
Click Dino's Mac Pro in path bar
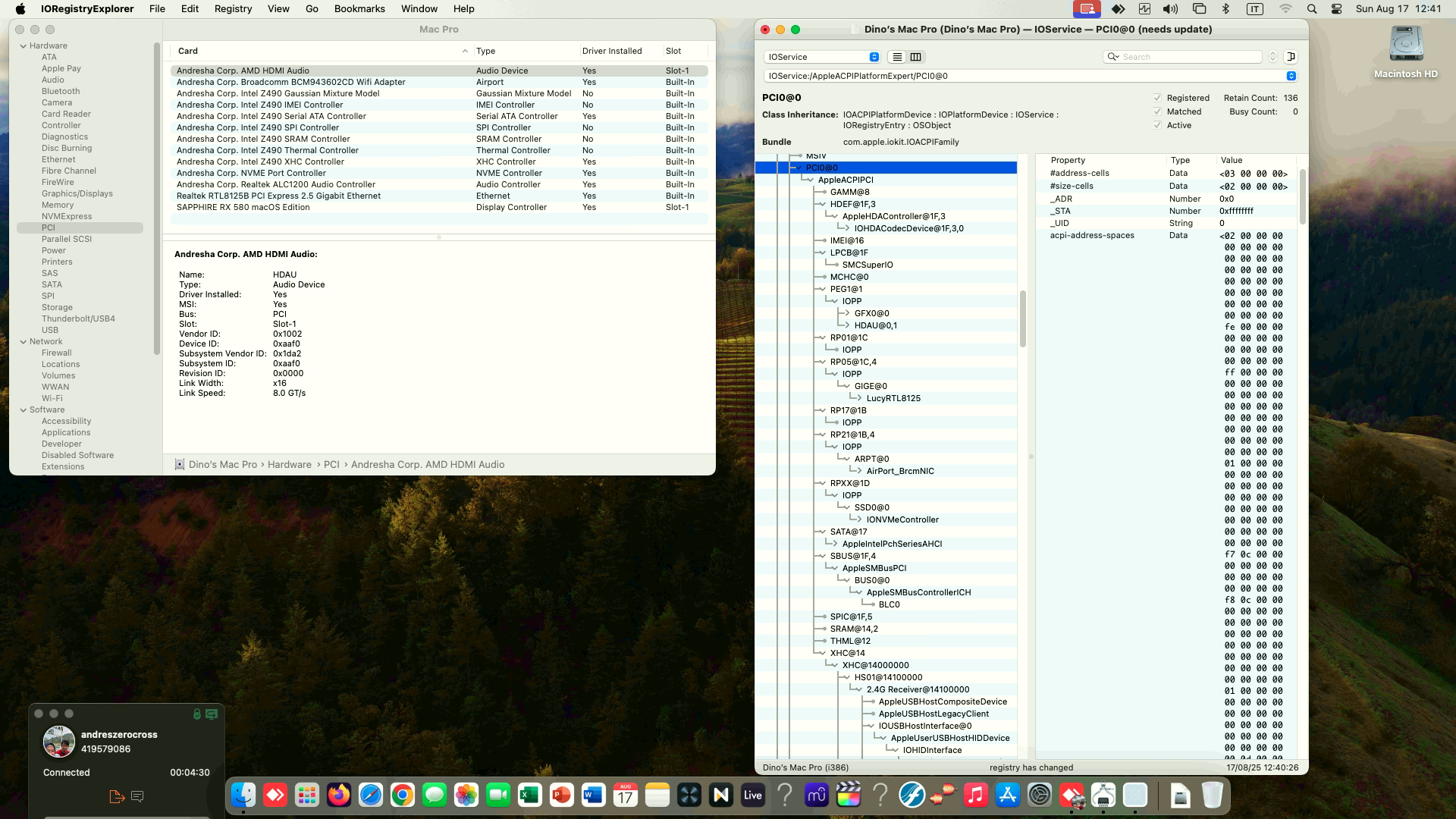(223, 465)
